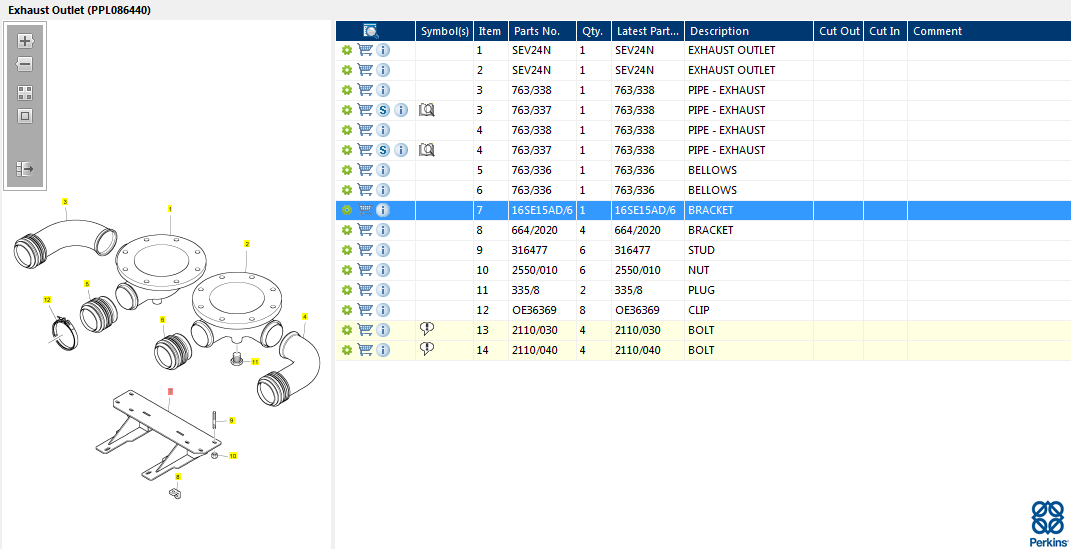The width and height of the screenshot is (1071, 549).
Task: Open info for OE36369 CLIP
Action: pyautogui.click(x=383, y=310)
